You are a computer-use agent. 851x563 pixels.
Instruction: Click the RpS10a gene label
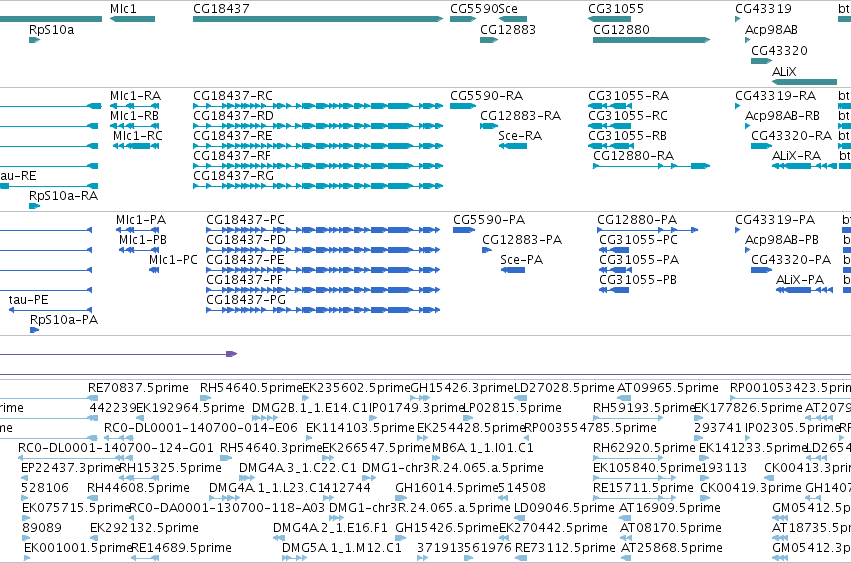(52, 29)
